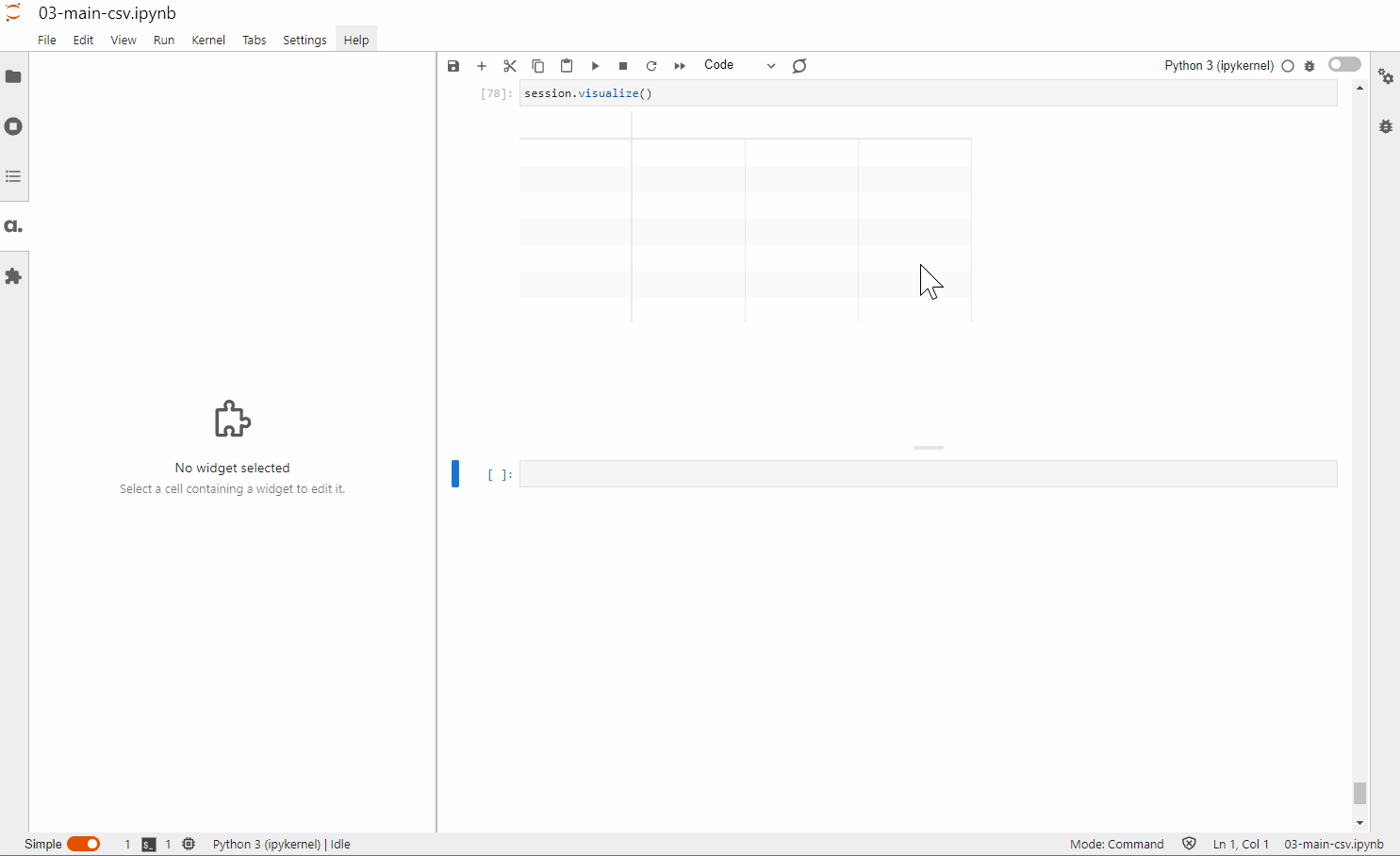Click the scroll down arrow of the notebook

1359,823
